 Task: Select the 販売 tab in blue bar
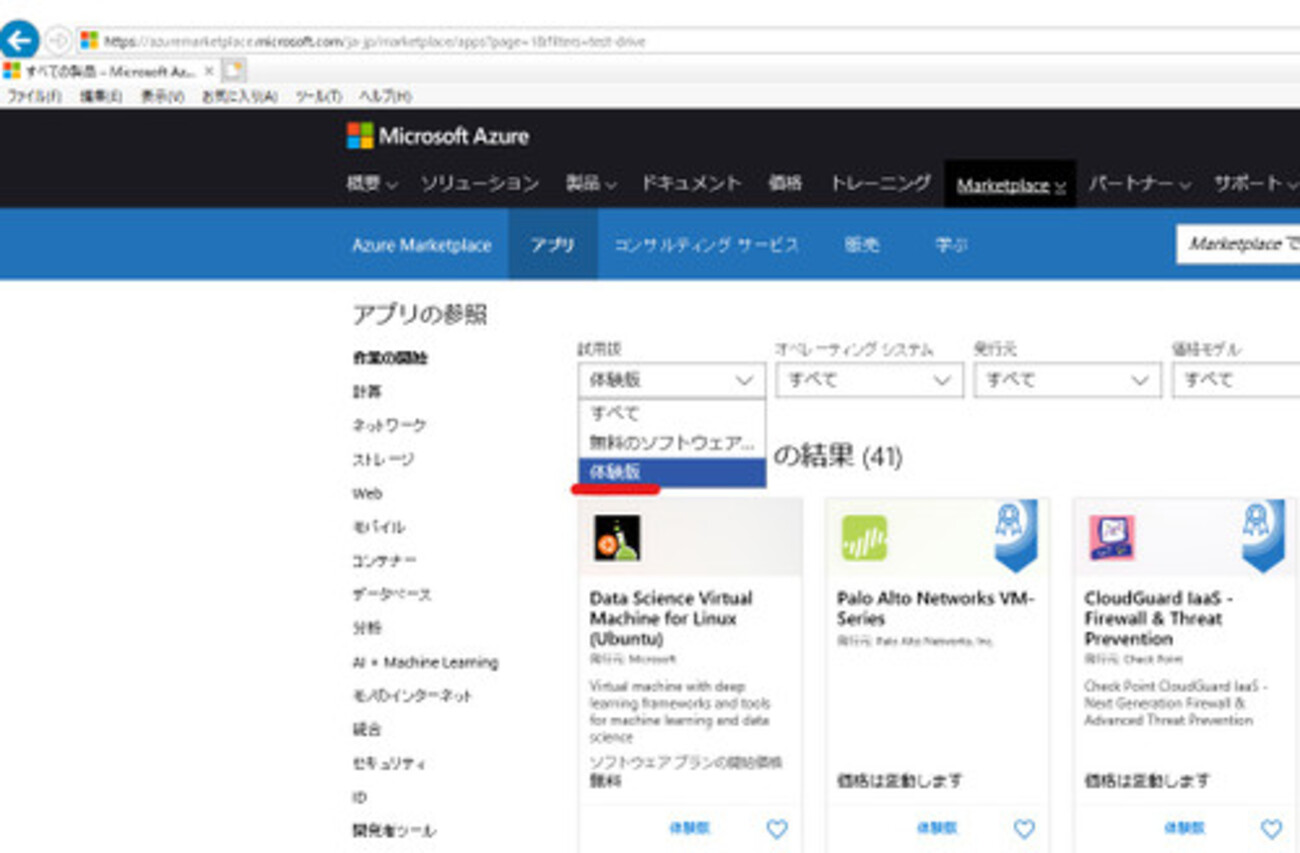[862, 245]
